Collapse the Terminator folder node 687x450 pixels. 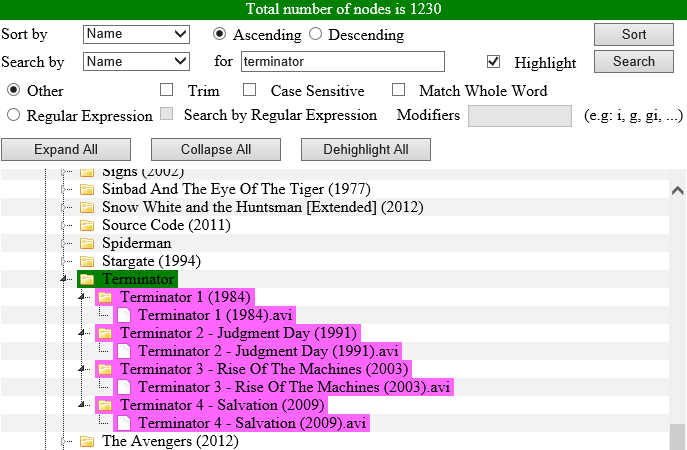(x=64, y=279)
